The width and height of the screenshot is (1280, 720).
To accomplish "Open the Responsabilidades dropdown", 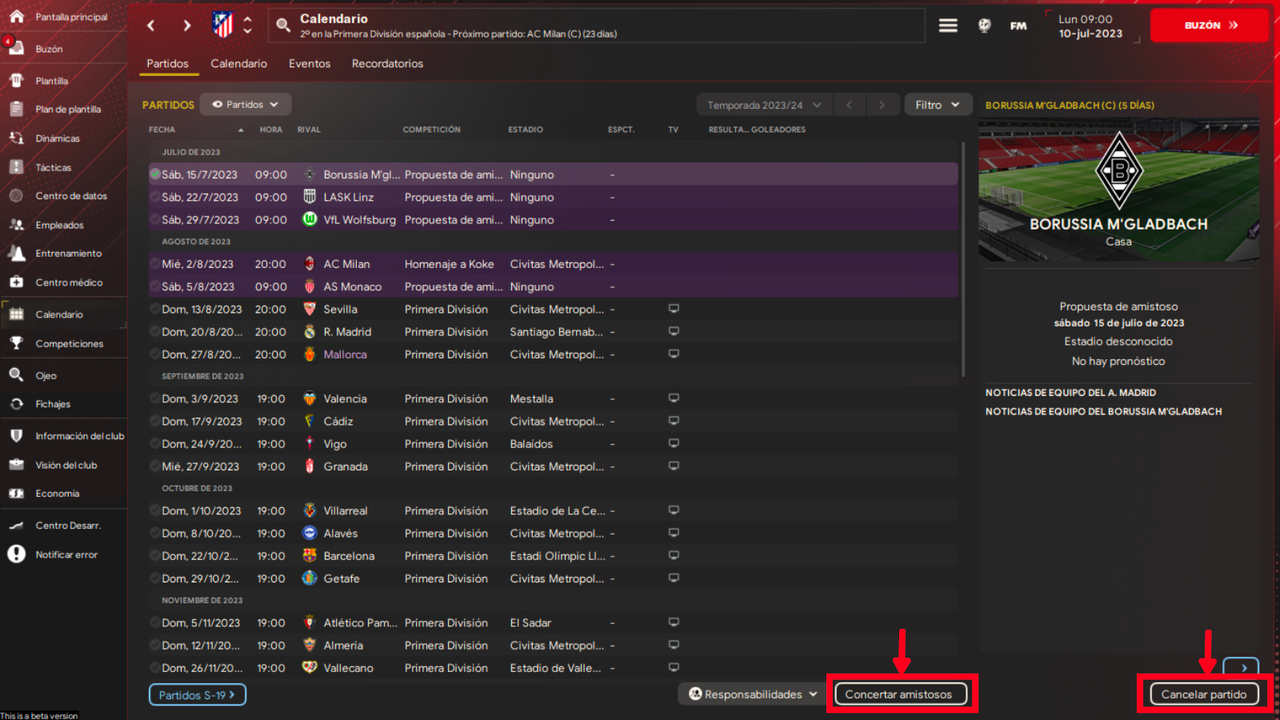I will 753,694.
